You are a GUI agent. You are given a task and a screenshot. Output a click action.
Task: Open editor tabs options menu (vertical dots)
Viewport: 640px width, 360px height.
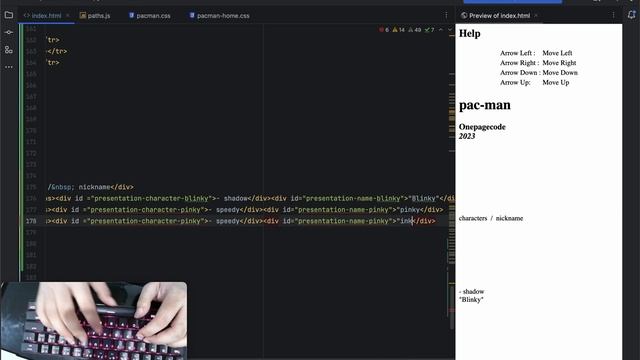(x=446, y=16)
